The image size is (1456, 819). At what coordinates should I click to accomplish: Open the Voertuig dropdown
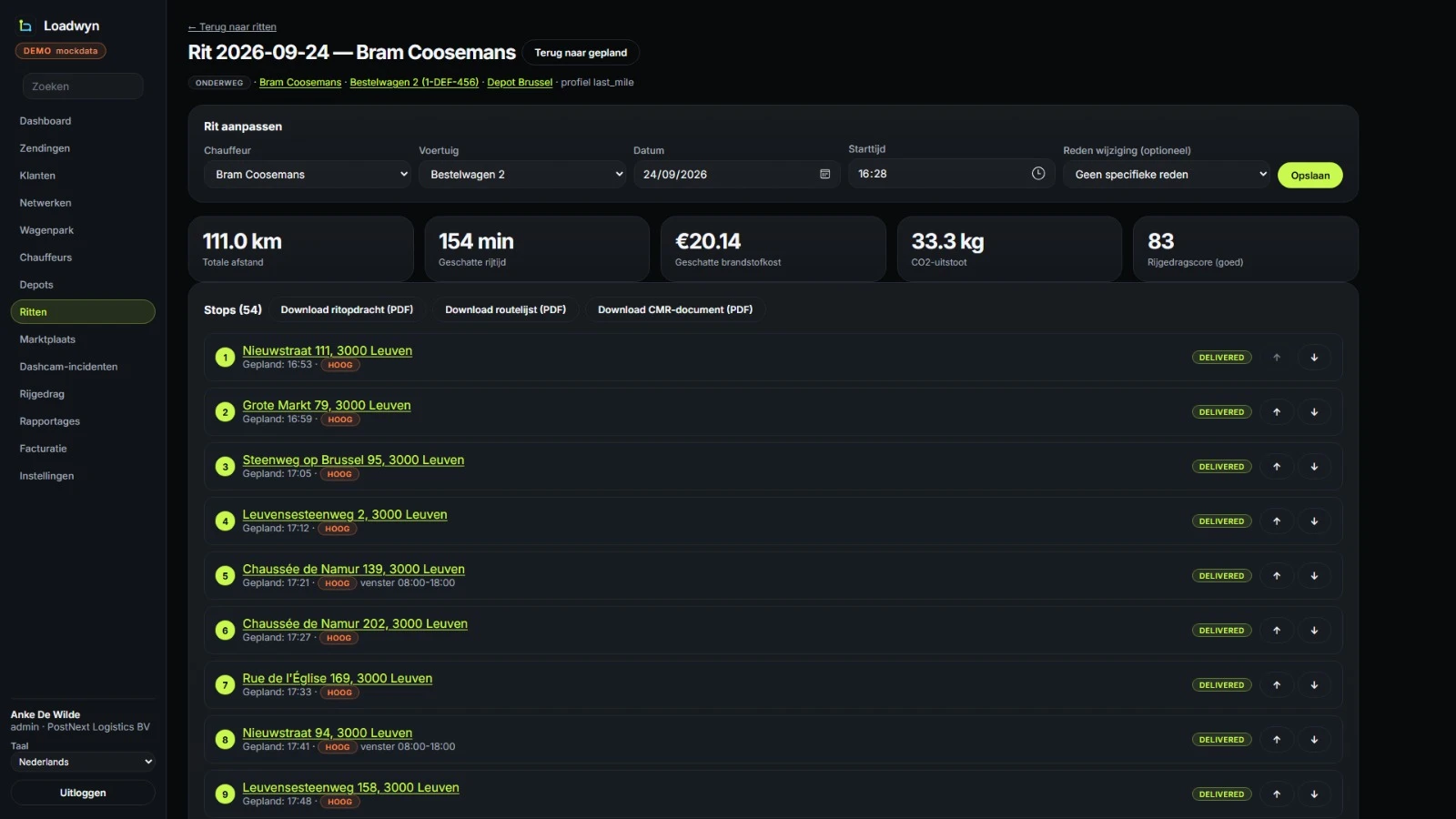[522, 175]
